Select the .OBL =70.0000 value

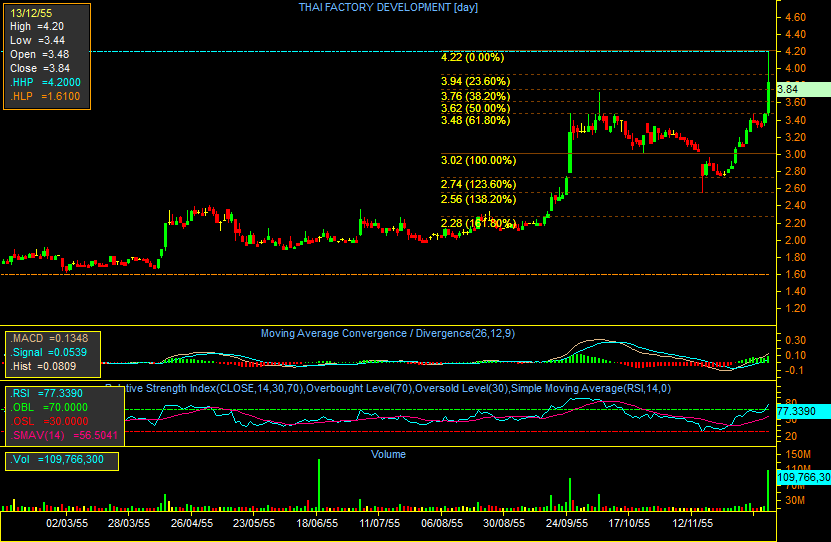click(49, 407)
